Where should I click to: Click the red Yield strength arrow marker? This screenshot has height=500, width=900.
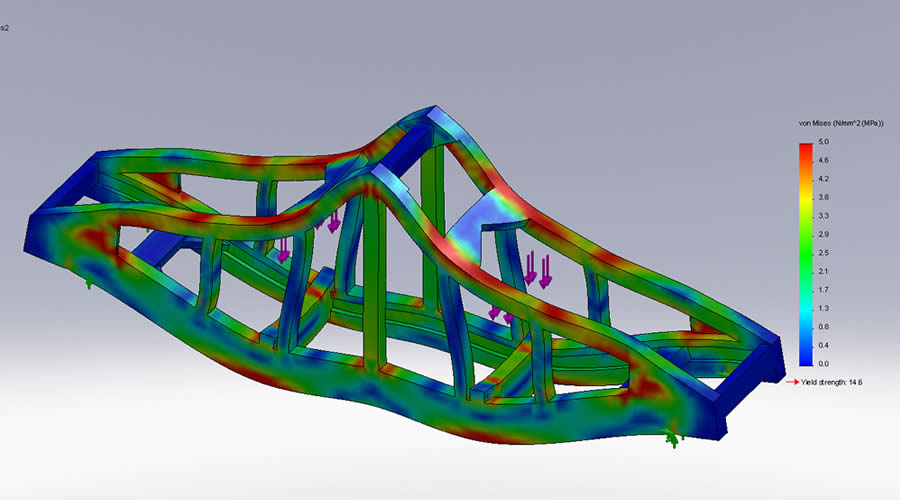click(790, 382)
